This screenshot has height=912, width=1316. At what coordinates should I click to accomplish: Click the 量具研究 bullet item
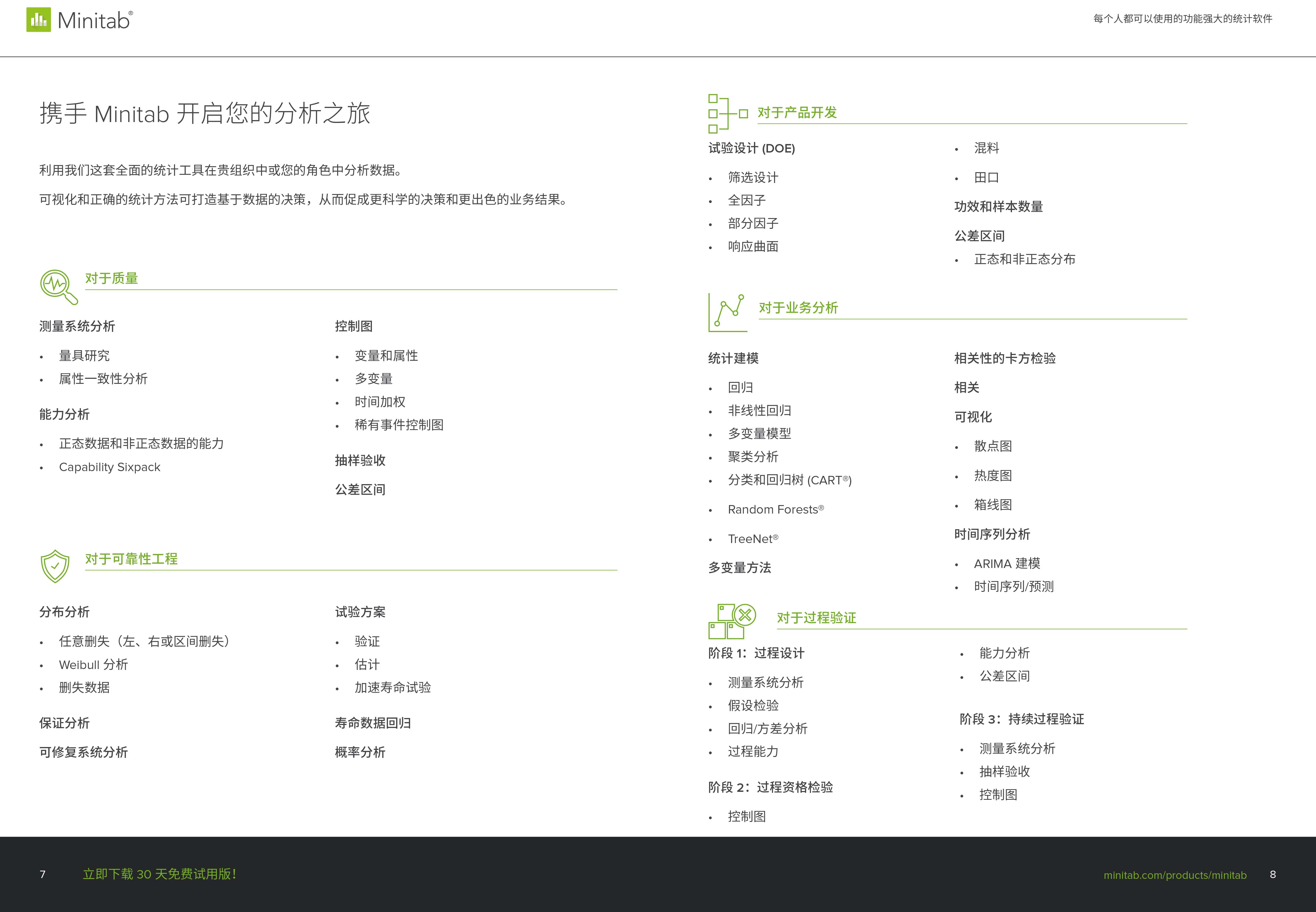(x=84, y=355)
